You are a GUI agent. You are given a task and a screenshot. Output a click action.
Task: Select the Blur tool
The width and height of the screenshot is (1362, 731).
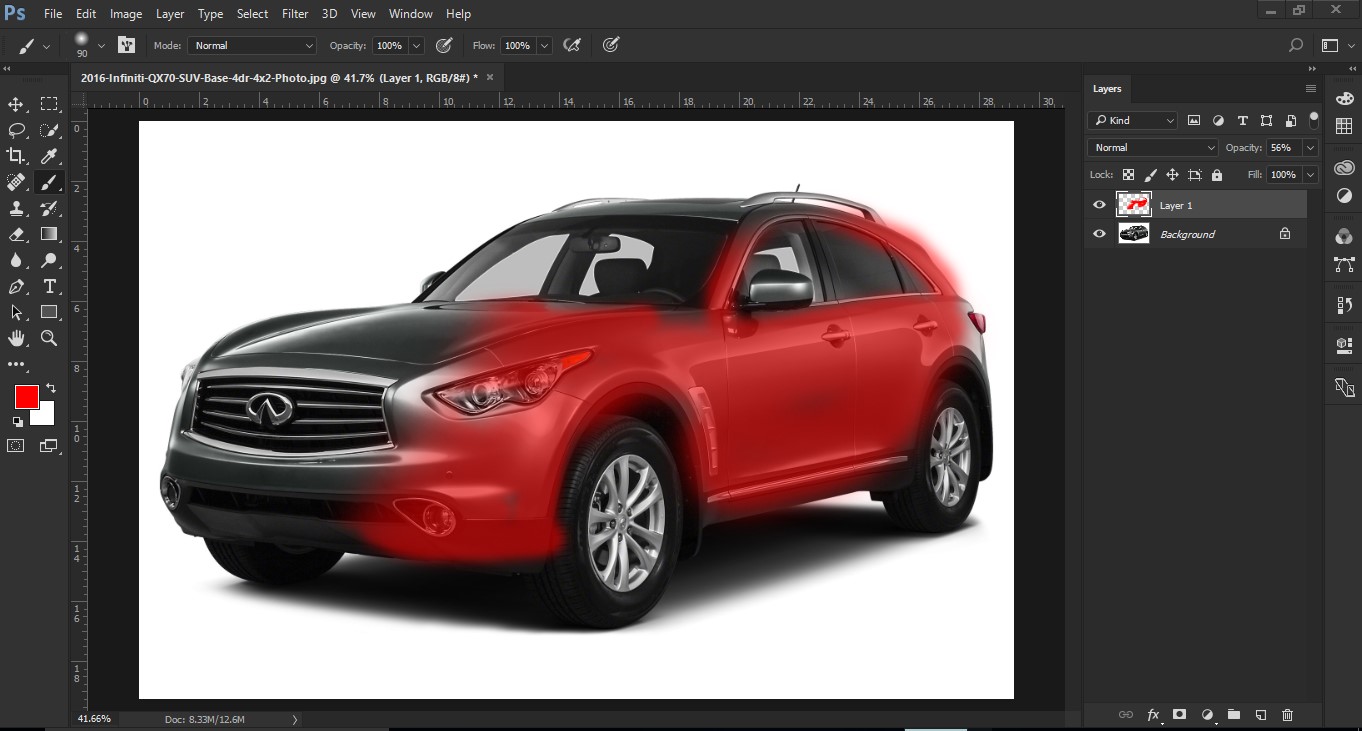pos(16,260)
